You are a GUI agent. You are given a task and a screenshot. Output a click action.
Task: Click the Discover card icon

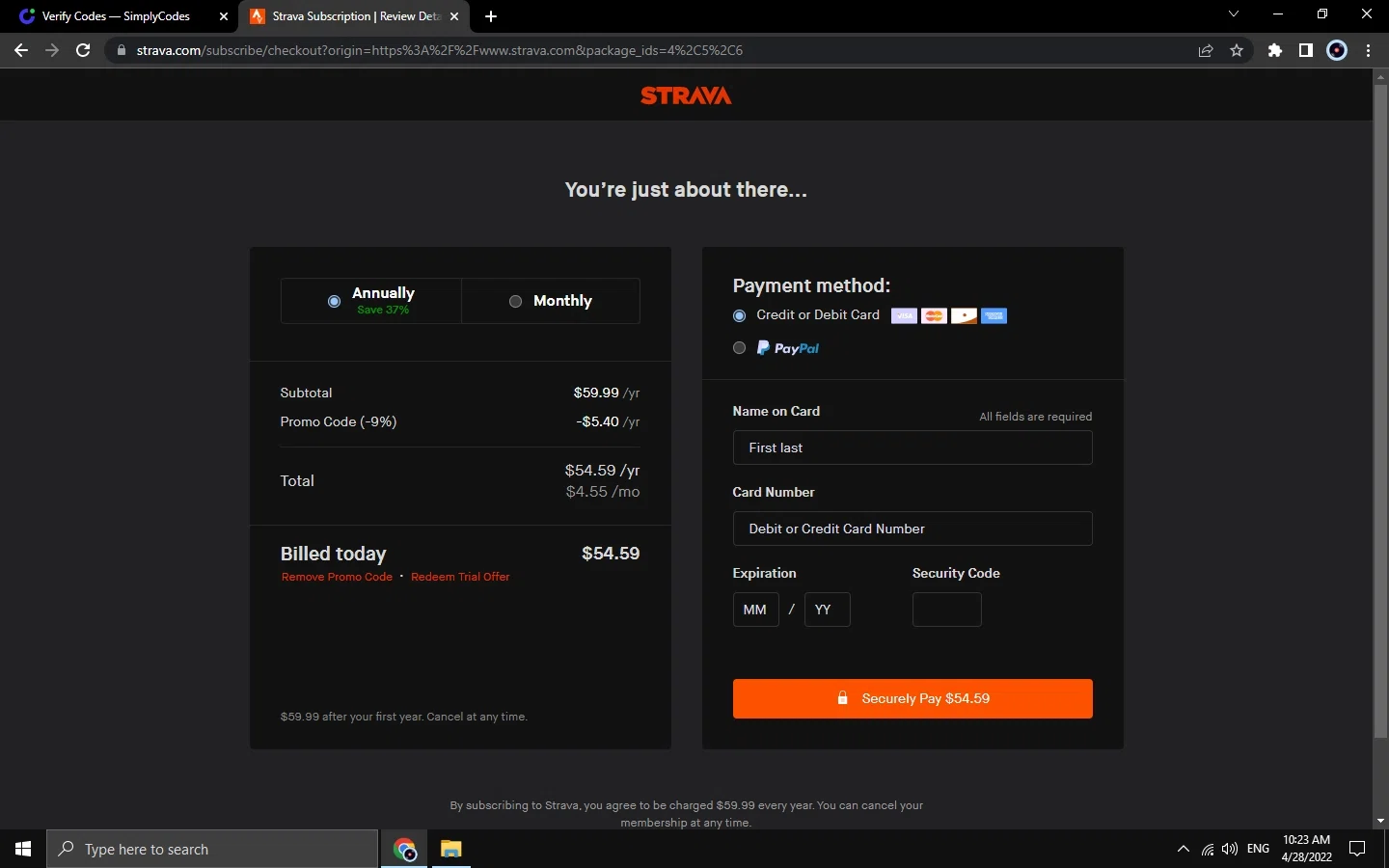tap(964, 315)
